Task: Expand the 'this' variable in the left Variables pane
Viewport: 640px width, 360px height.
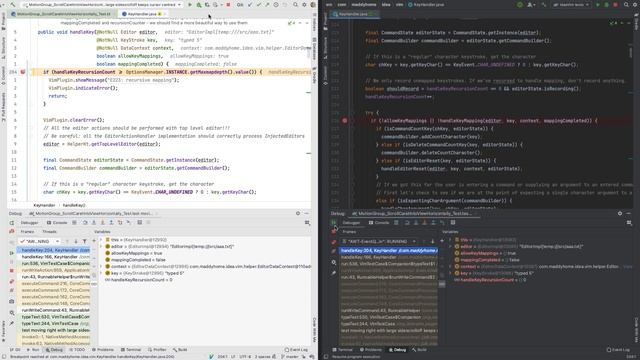Action: (101, 240)
